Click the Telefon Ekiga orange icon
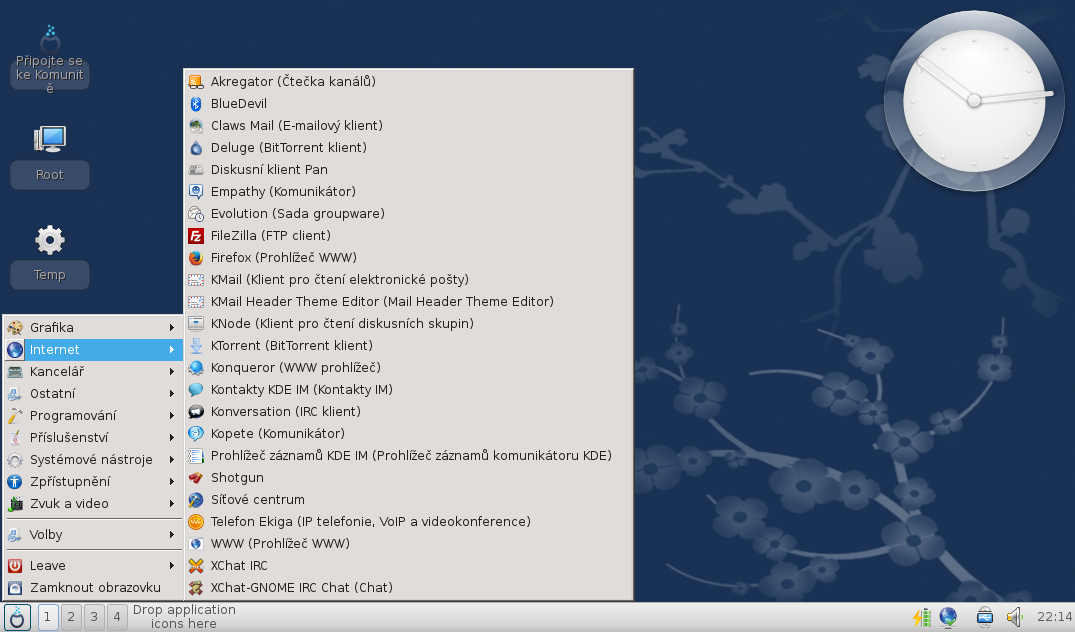Screen dimensions: 1075x632 pos(196,522)
